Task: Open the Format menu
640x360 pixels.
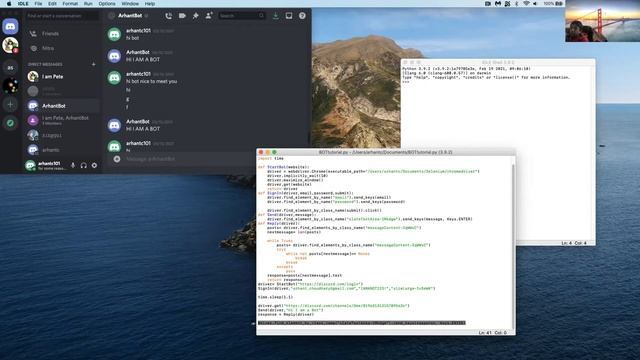Action: 70,4
